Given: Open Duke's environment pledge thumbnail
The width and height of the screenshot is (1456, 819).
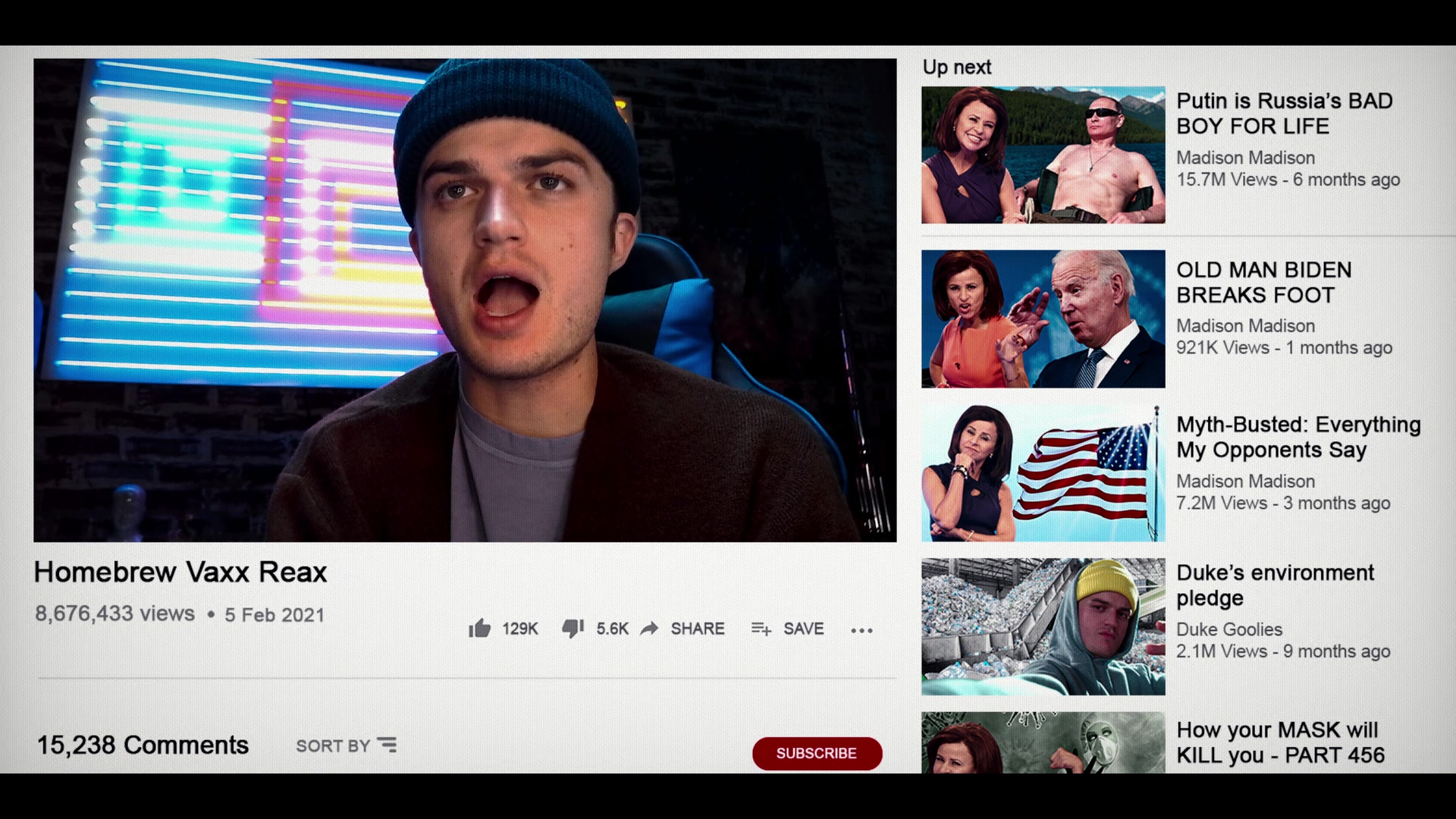Looking at the screenshot, I should 1043,627.
